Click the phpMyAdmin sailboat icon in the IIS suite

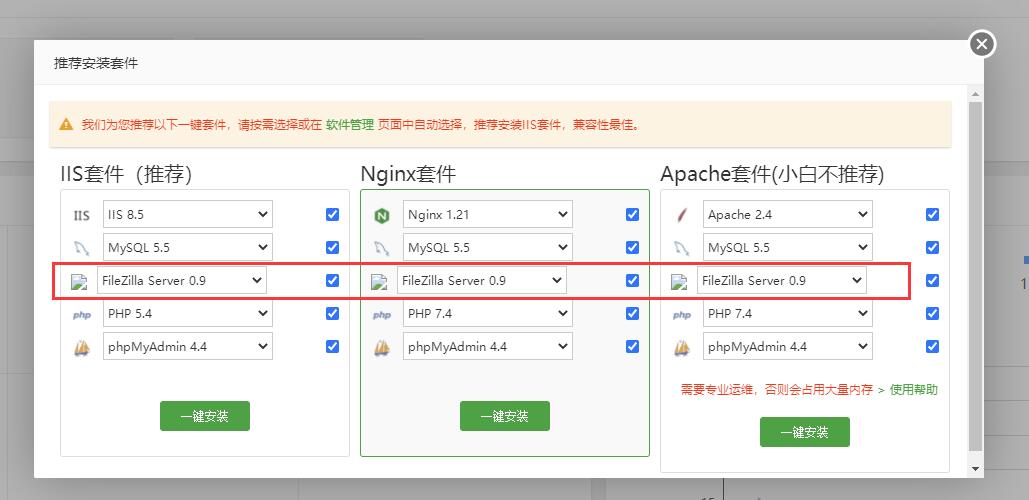pos(81,348)
